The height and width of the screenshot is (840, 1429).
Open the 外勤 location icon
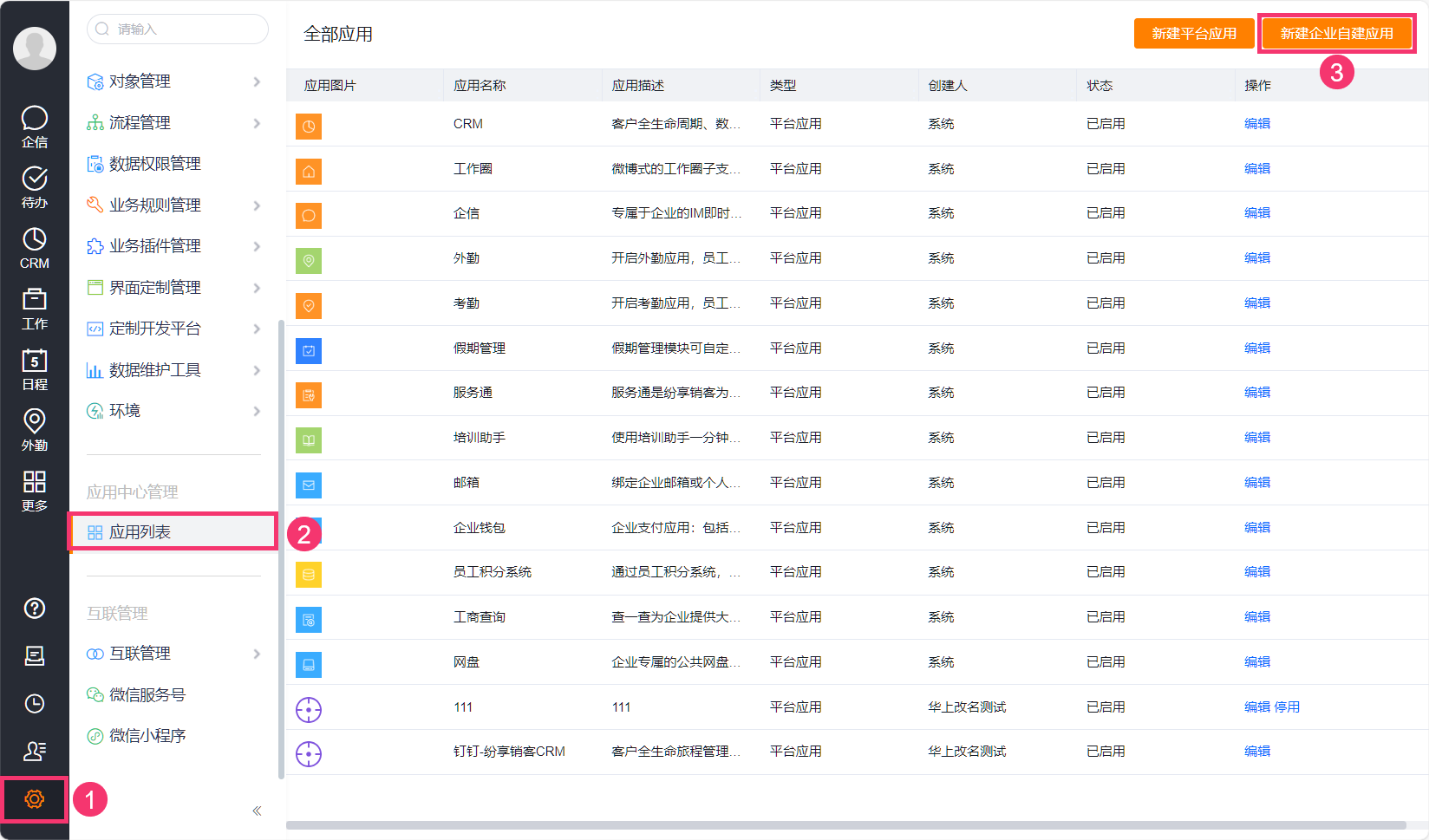point(35,429)
